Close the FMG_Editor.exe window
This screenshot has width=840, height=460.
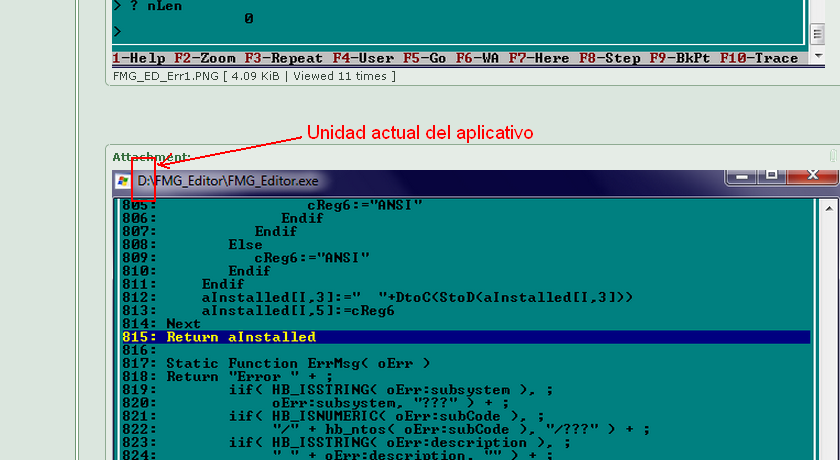click(x=811, y=176)
